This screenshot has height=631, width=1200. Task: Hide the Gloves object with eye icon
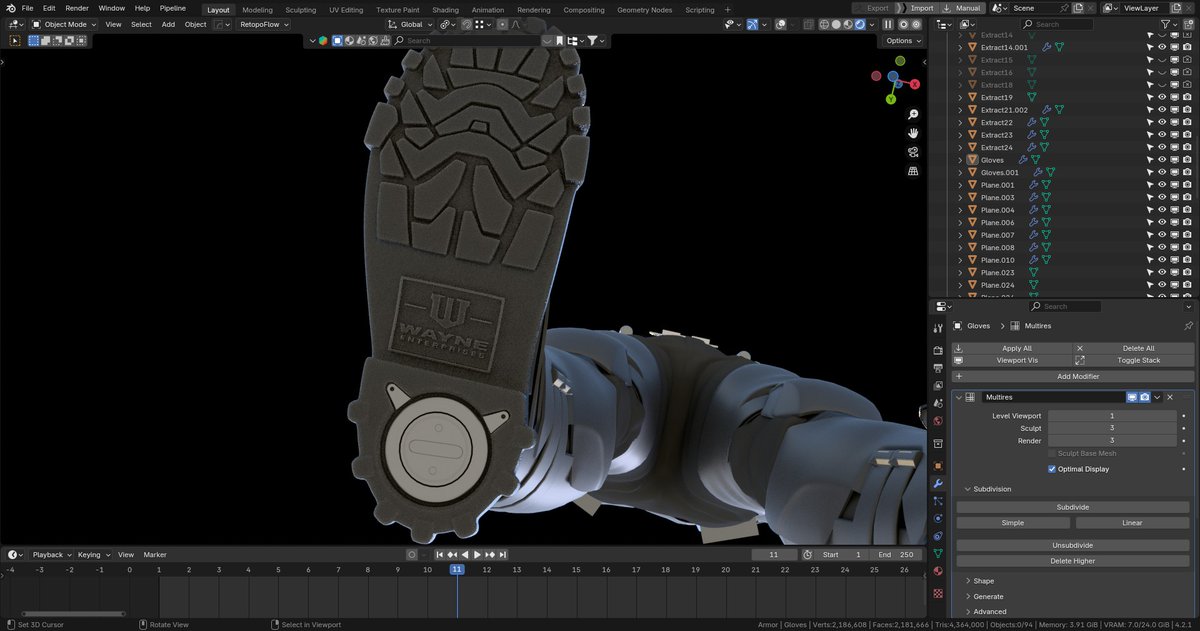coord(1162,160)
